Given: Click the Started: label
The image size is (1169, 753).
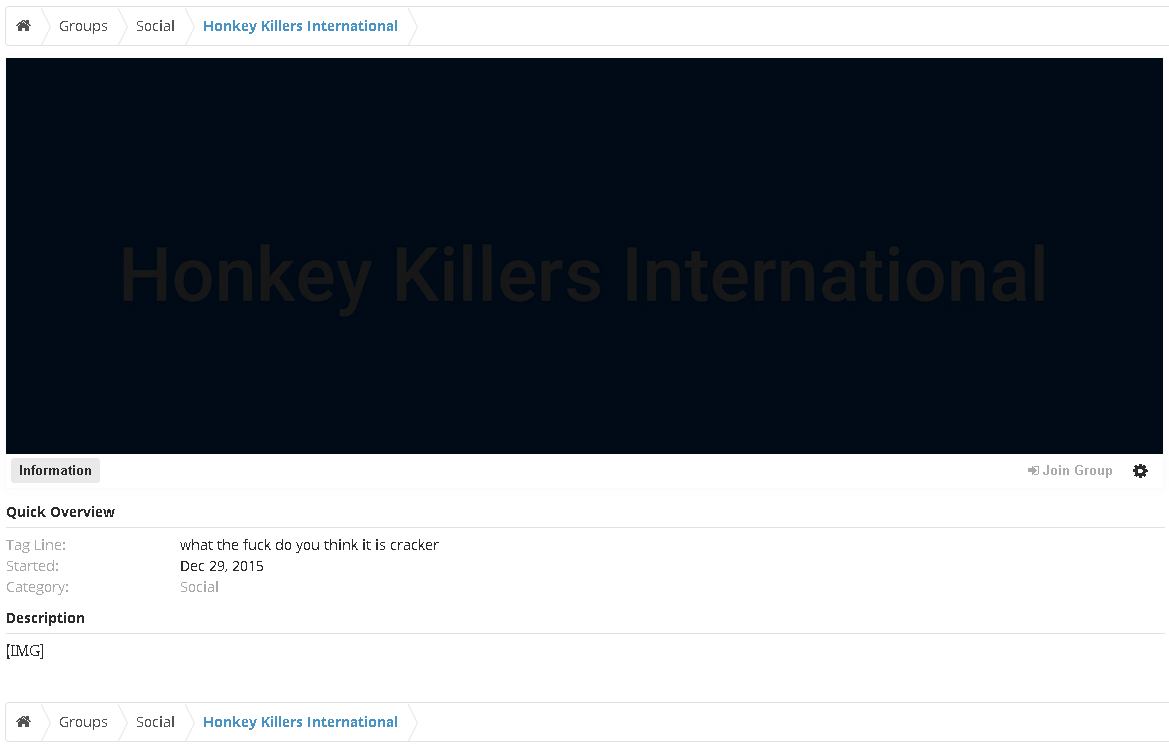Looking at the screenshot, I should click(32, 566).
